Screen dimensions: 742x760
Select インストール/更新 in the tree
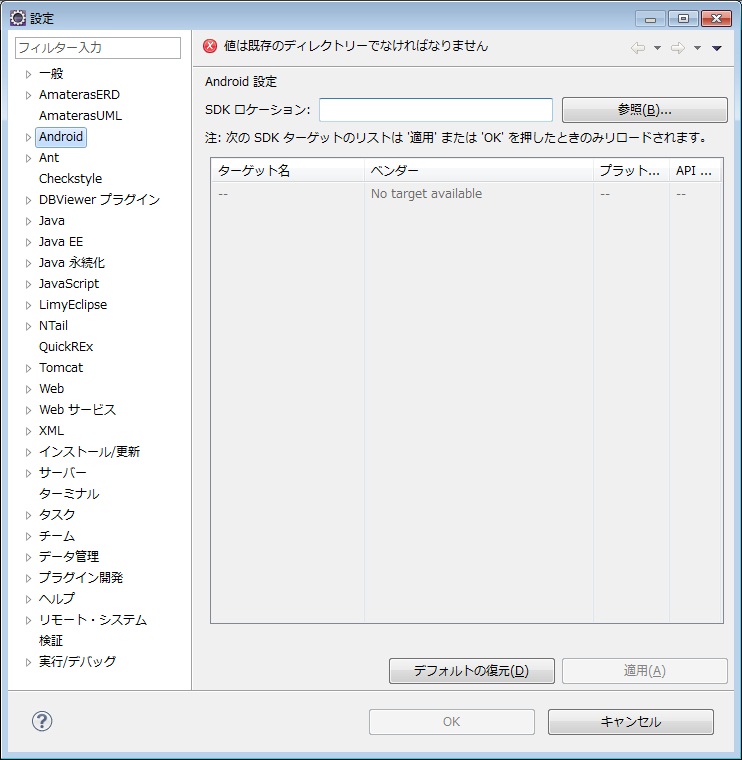[90, 452]
